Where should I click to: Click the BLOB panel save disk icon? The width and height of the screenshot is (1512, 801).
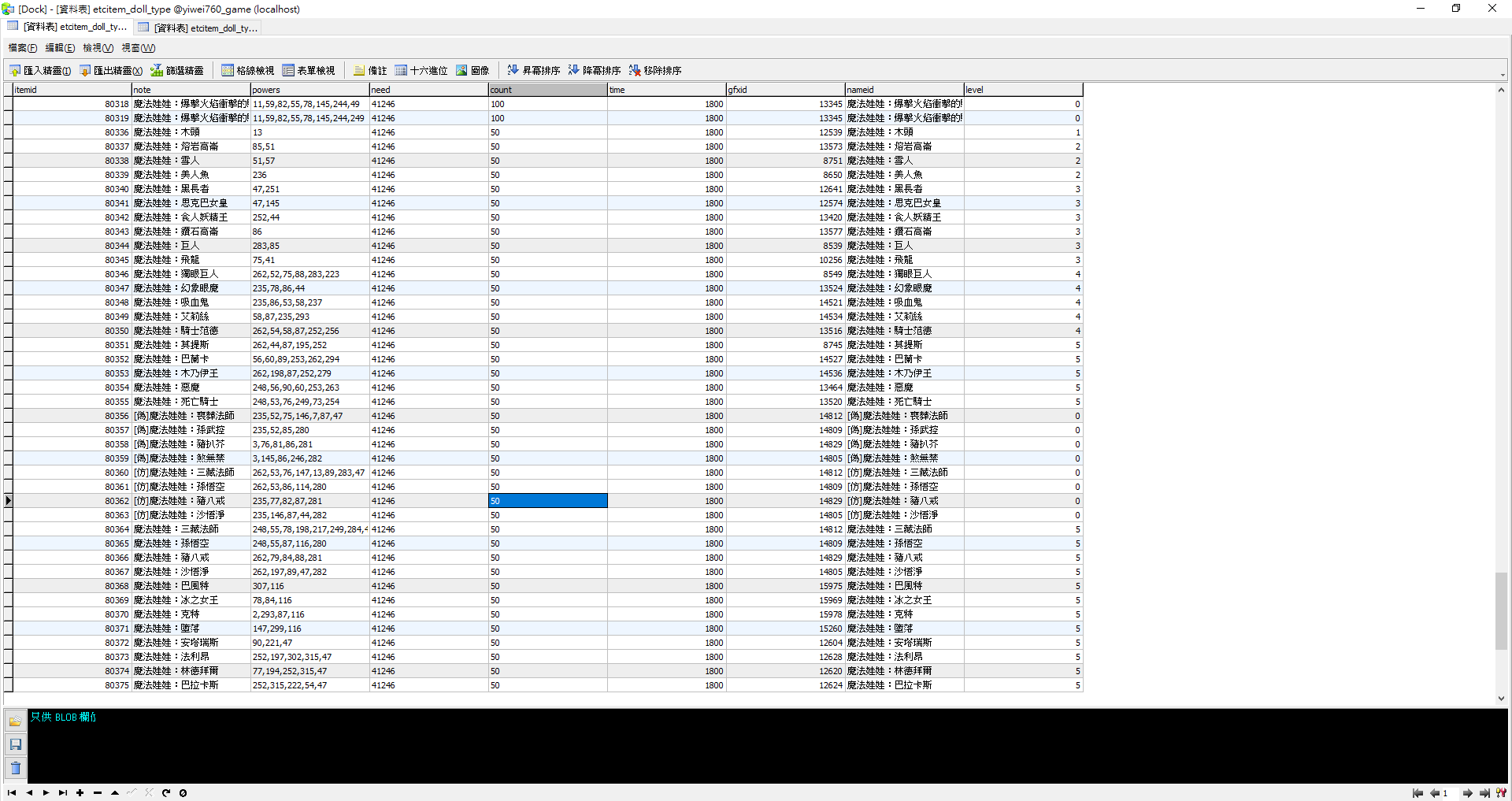[x=15, y=744]
